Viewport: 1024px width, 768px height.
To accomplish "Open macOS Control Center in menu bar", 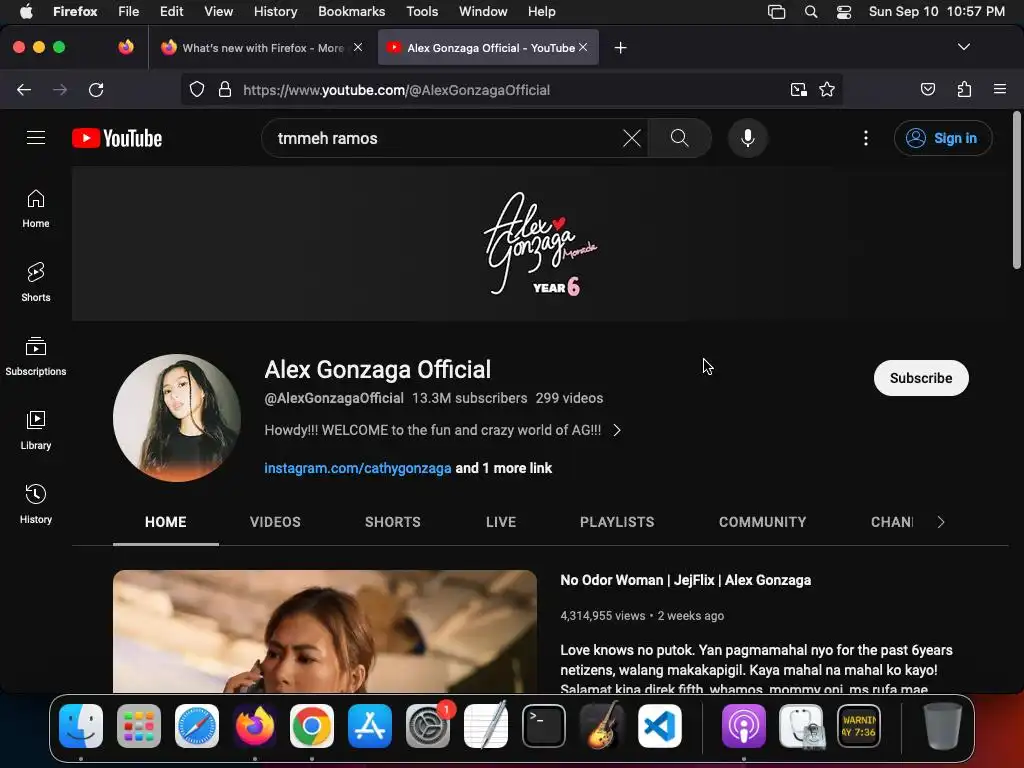I will [x=843, y=12].
